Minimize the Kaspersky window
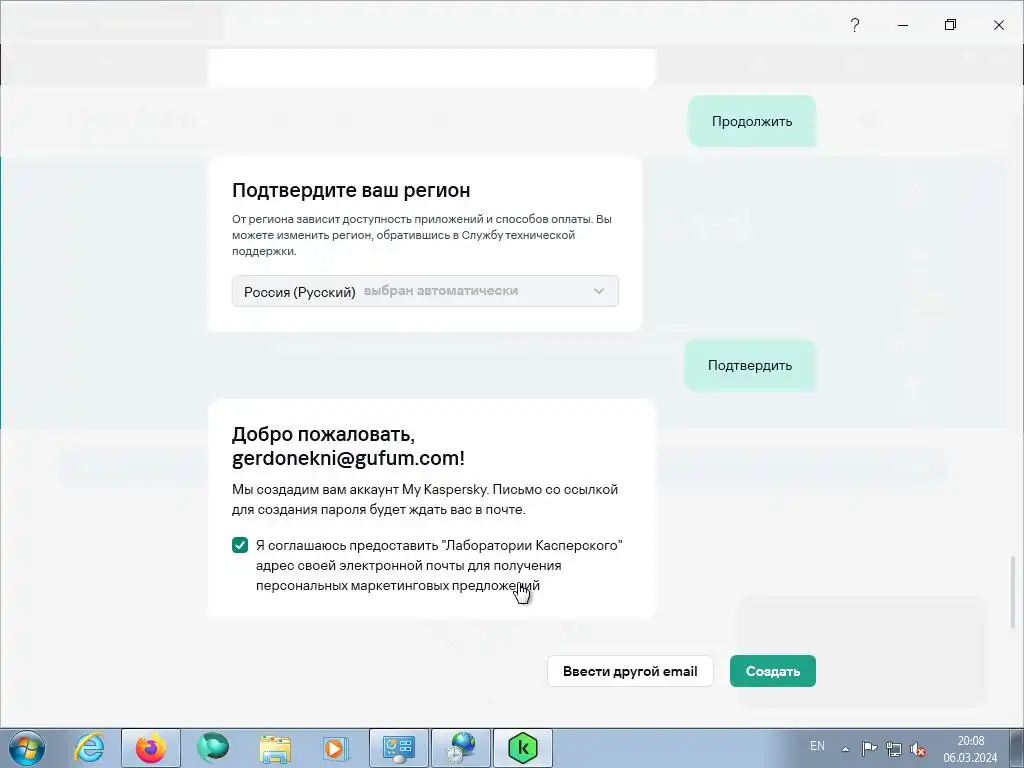Viewport: 1024px width, 768px height. tap(903, 25)
